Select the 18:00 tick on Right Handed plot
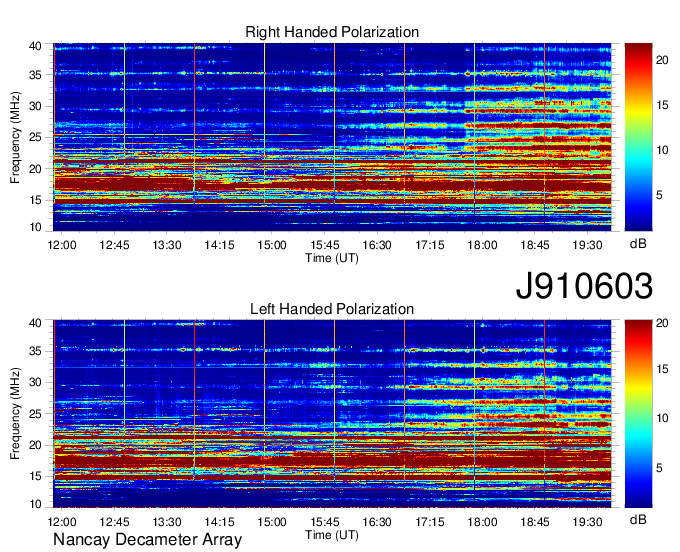 coord(482,245)
